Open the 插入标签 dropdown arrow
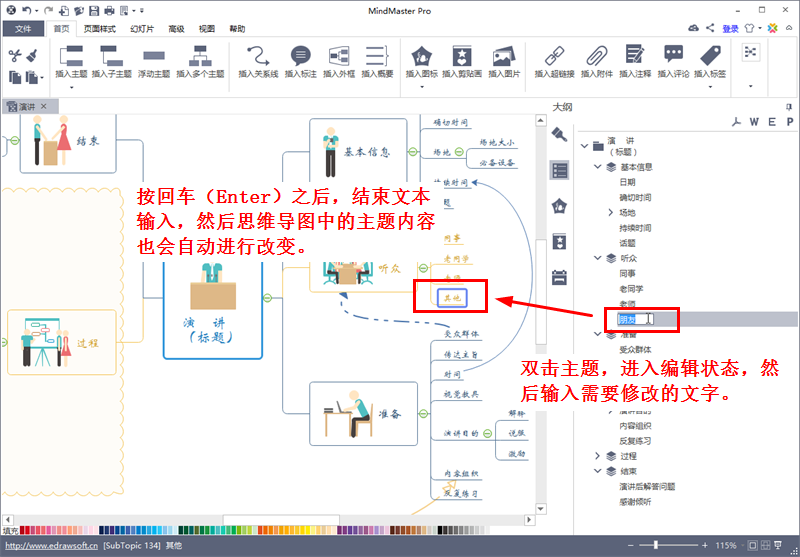This screenshot has height=557, width=800. point(710,87)
